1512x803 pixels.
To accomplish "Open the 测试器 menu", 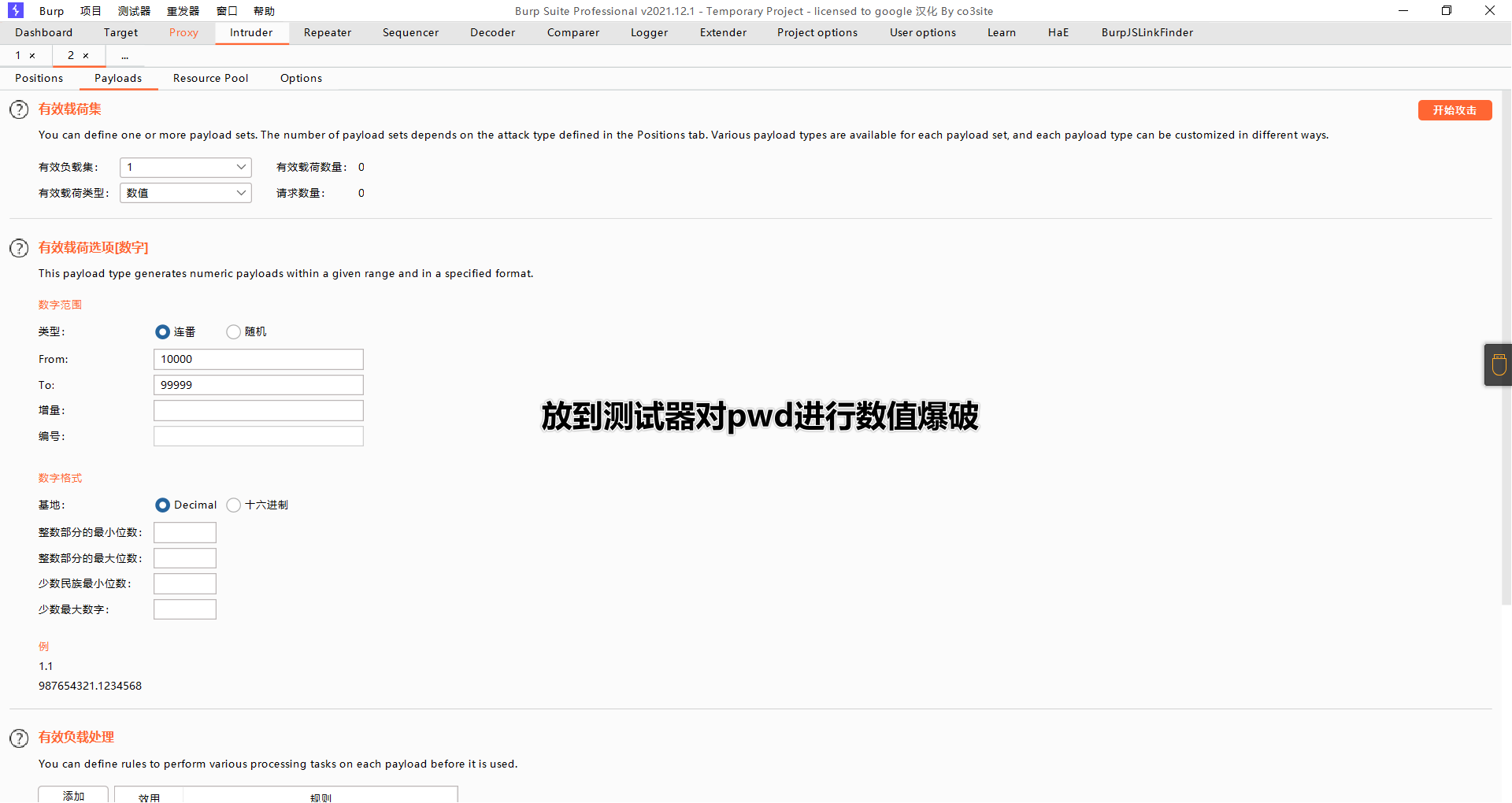I will point(134,11).
